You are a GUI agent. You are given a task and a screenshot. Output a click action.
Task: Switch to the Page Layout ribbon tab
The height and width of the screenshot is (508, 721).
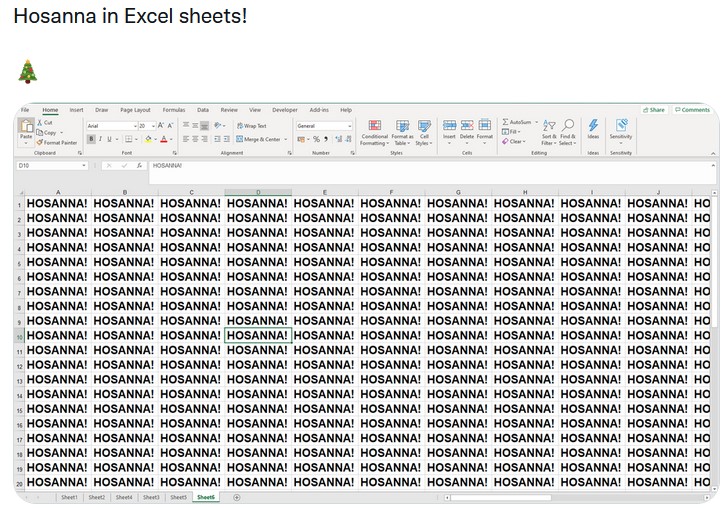click(135, 110)
